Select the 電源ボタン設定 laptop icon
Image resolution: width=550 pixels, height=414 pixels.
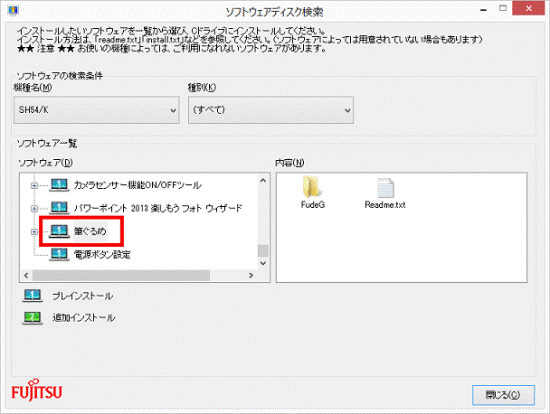pos(59,254)
